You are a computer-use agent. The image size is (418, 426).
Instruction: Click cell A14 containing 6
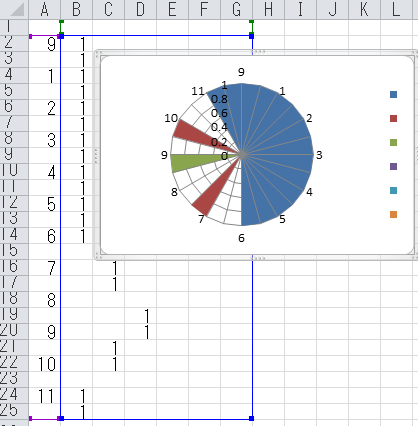(45, 235)
